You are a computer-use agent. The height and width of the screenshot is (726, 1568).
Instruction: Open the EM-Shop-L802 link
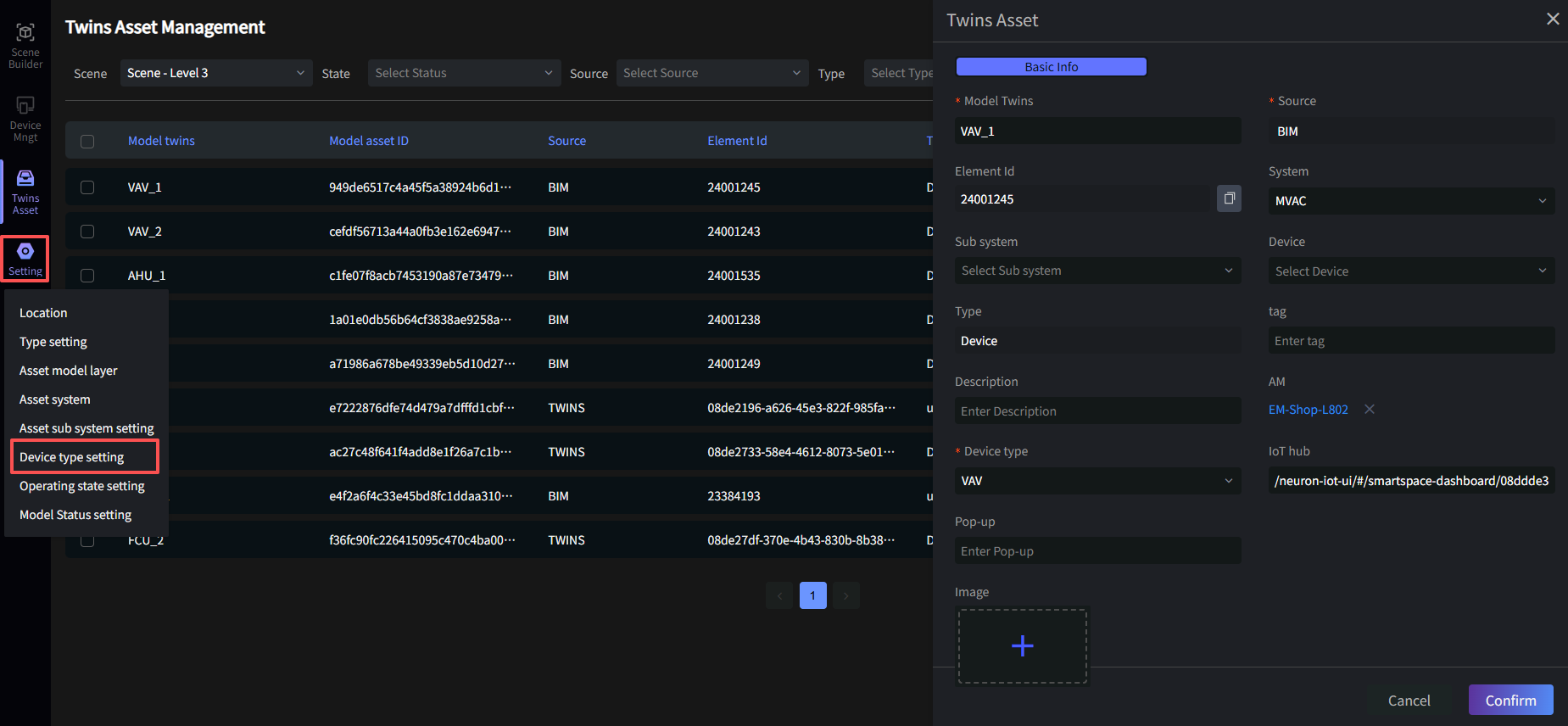coord(1308,410)
